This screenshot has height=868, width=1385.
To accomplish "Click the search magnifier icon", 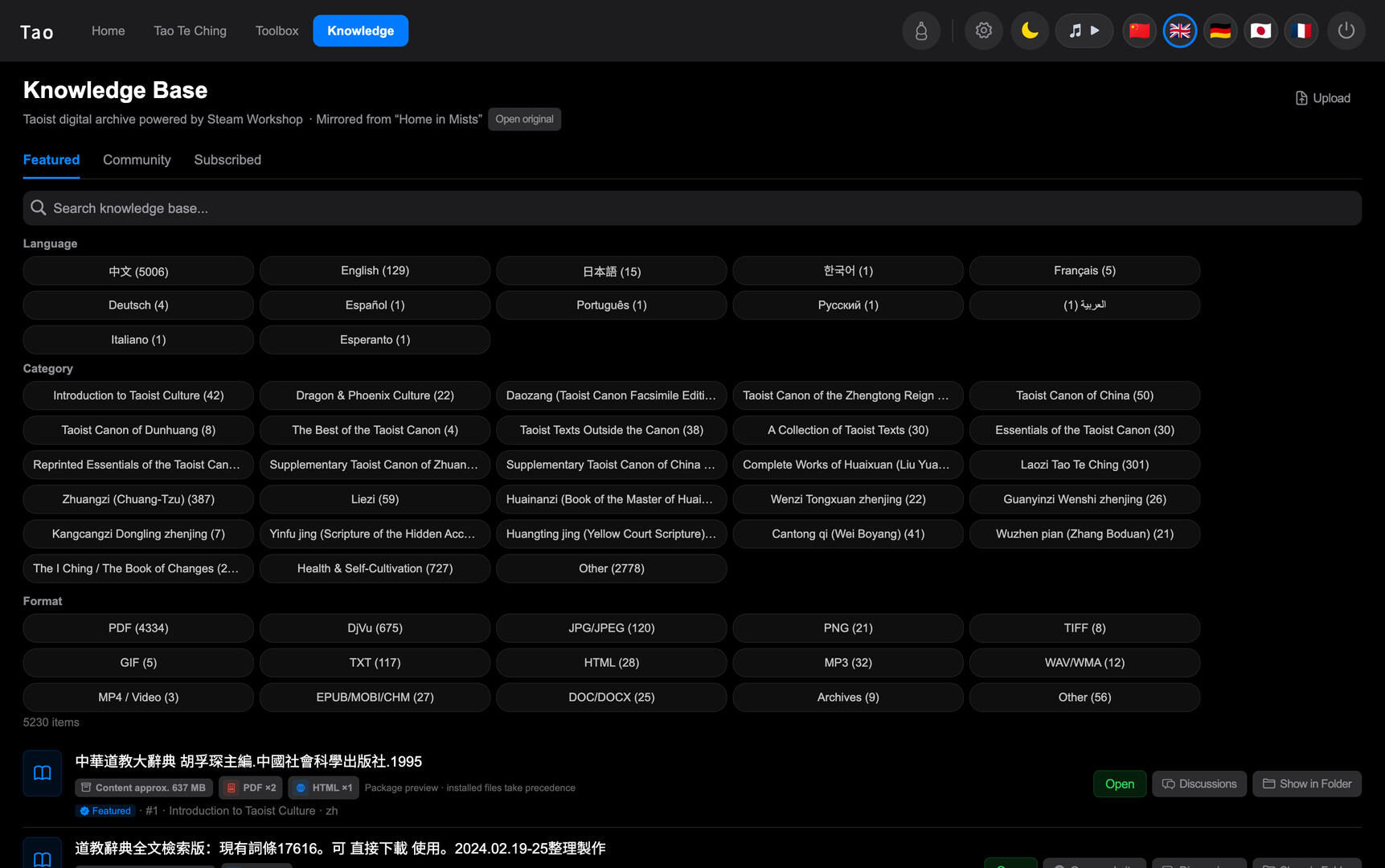I will 39,208.
